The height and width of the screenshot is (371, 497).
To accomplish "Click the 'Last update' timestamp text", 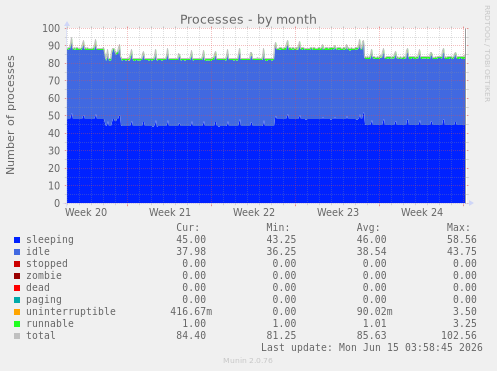I will (x=372, y=348).
